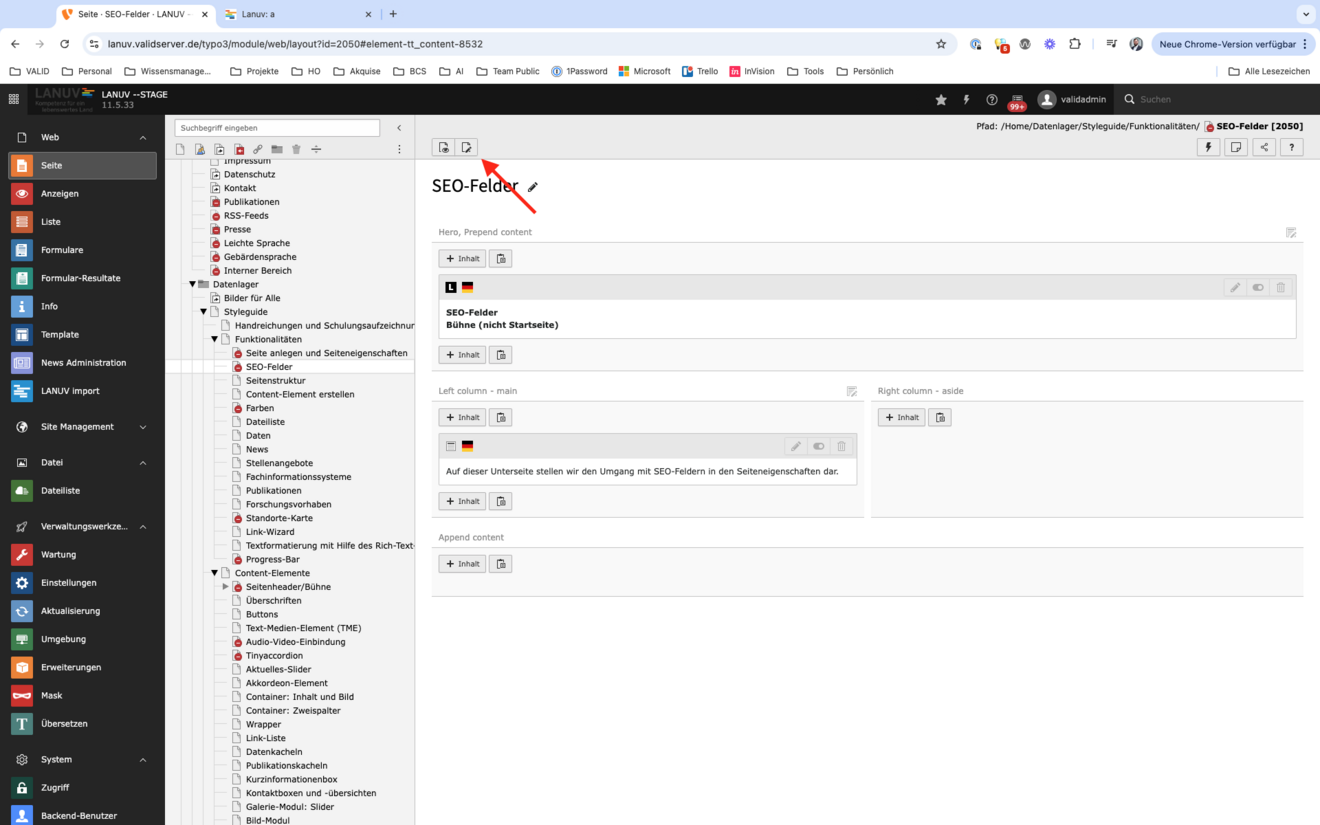Clear cache using the docheader lightning button

[1208, 148]
